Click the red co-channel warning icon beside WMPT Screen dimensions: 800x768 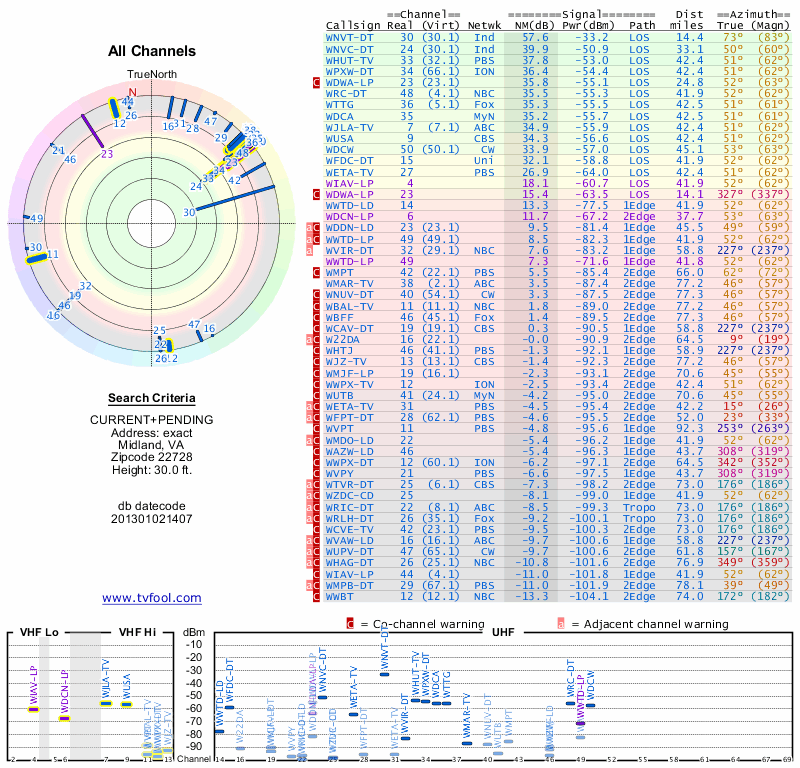[x=316, y=272]
